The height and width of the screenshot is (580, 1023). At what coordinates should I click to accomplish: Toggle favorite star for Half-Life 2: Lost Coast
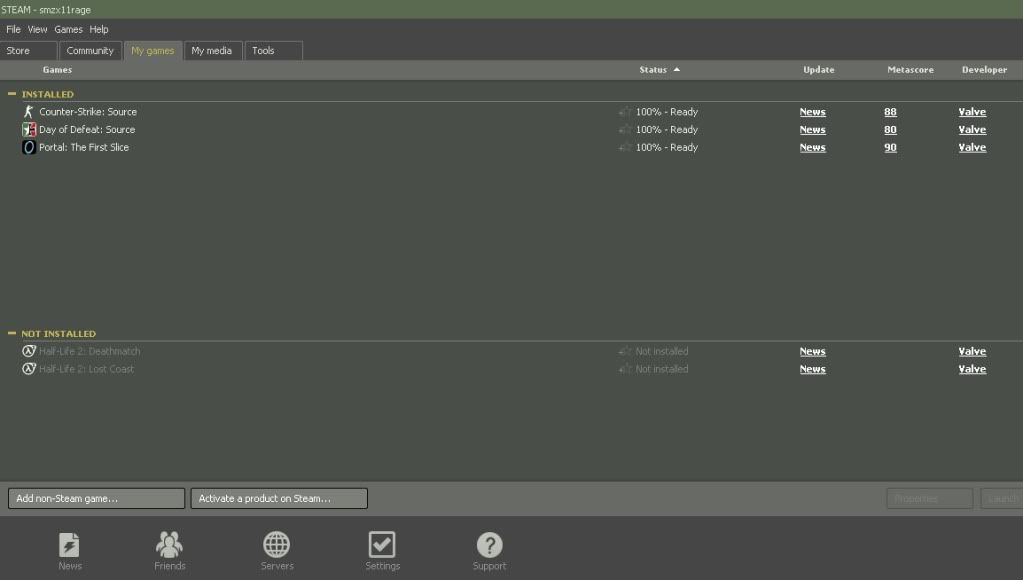click(x=625, y=369)
